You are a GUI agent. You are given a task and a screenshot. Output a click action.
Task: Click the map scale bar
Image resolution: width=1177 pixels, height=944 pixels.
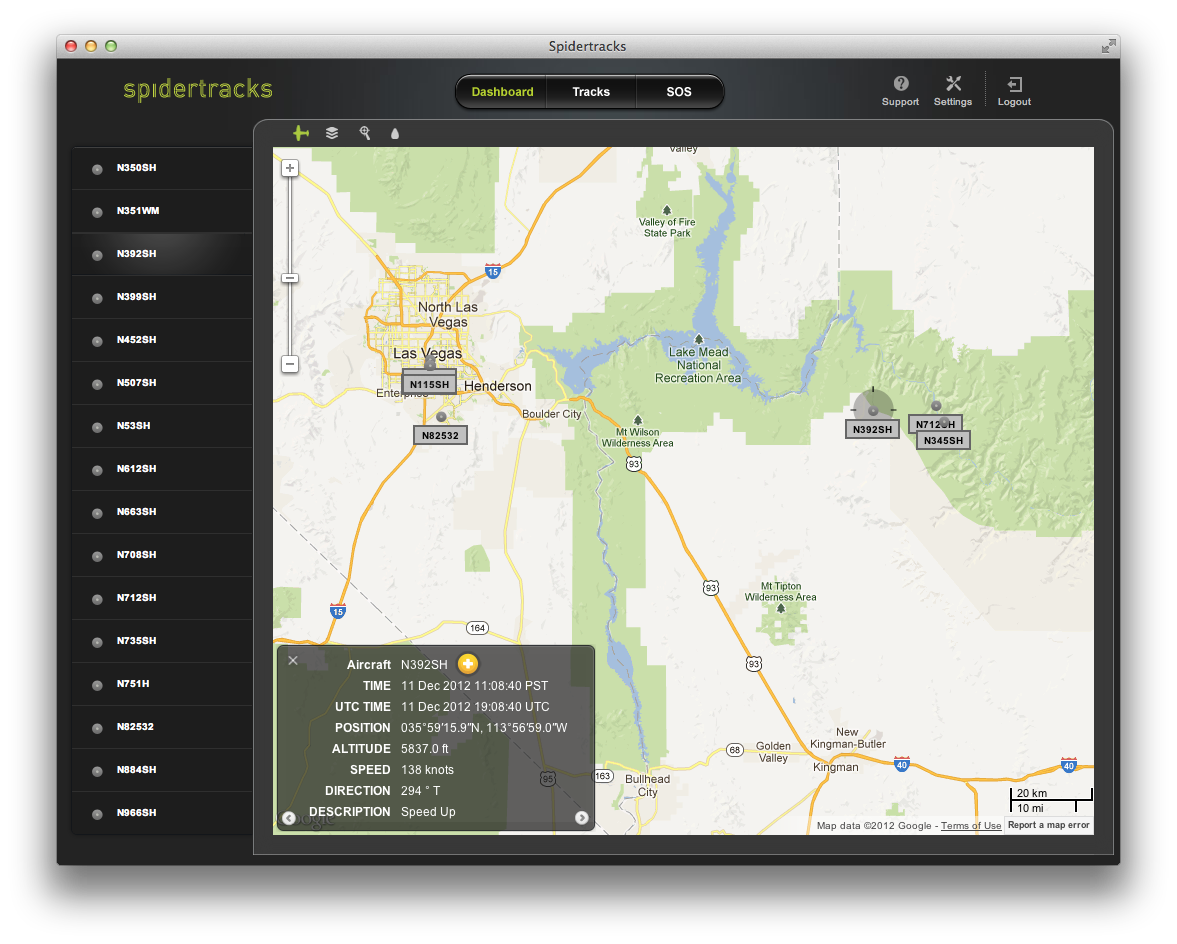click(x=1050, y=801)
